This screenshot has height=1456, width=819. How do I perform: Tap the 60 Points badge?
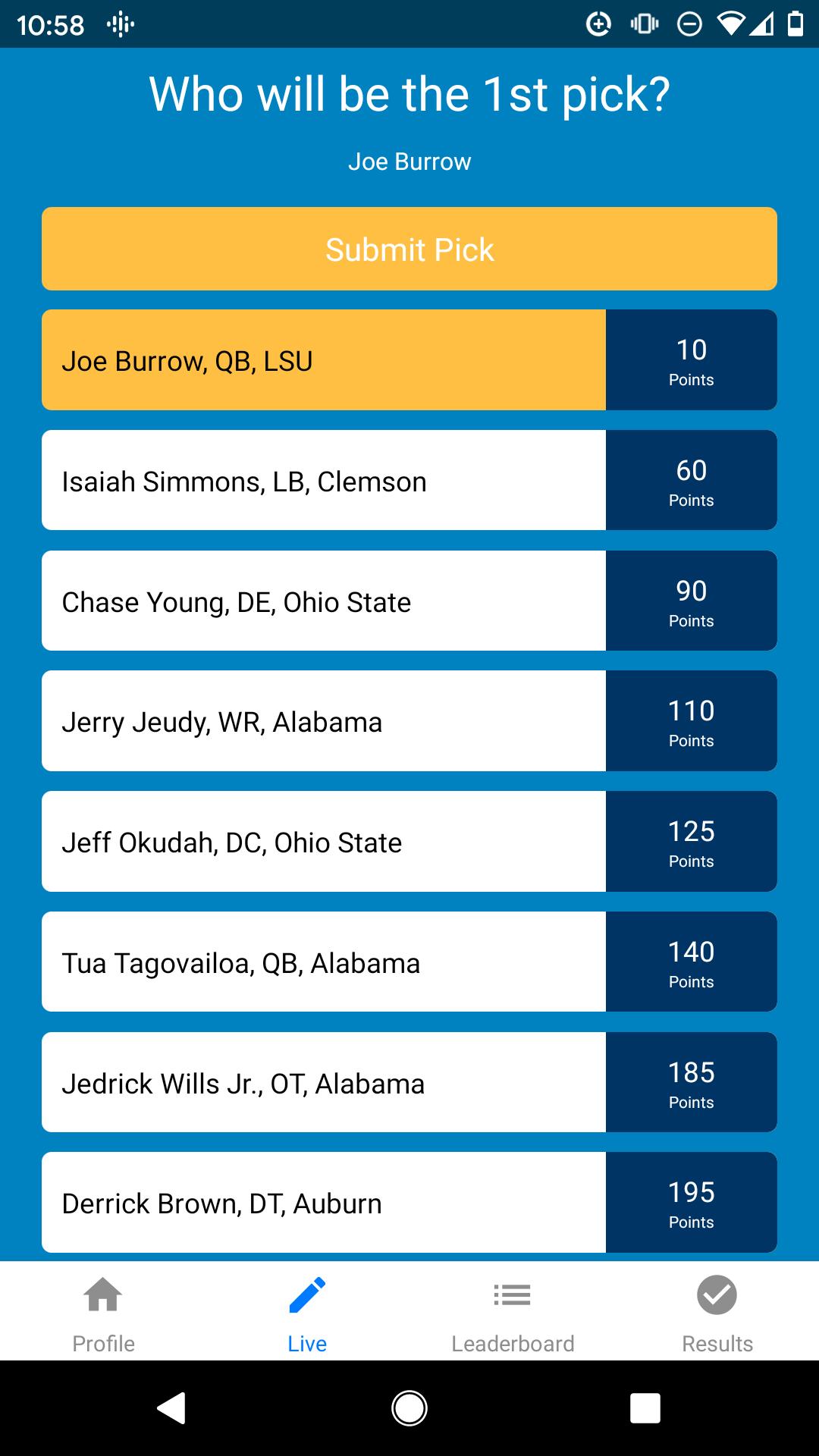pos(692,480)
